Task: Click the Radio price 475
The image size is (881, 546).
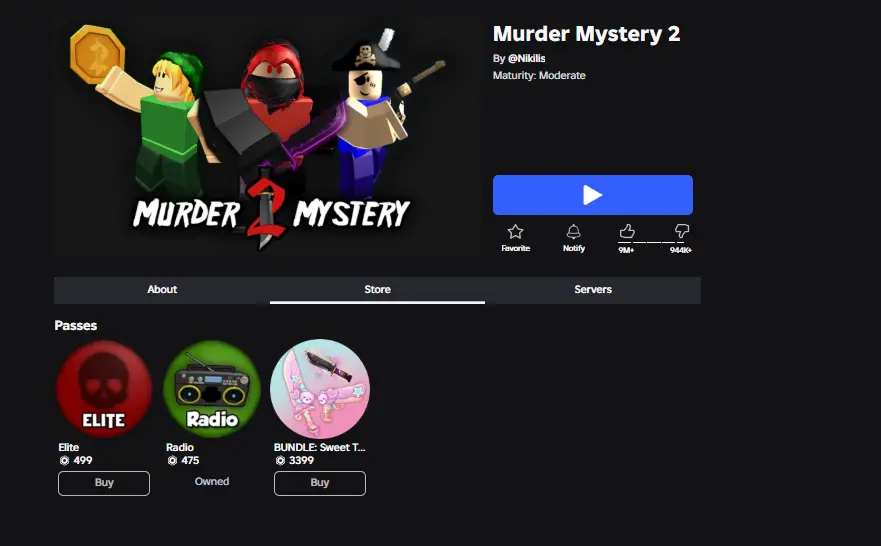Action: [190, 461]
